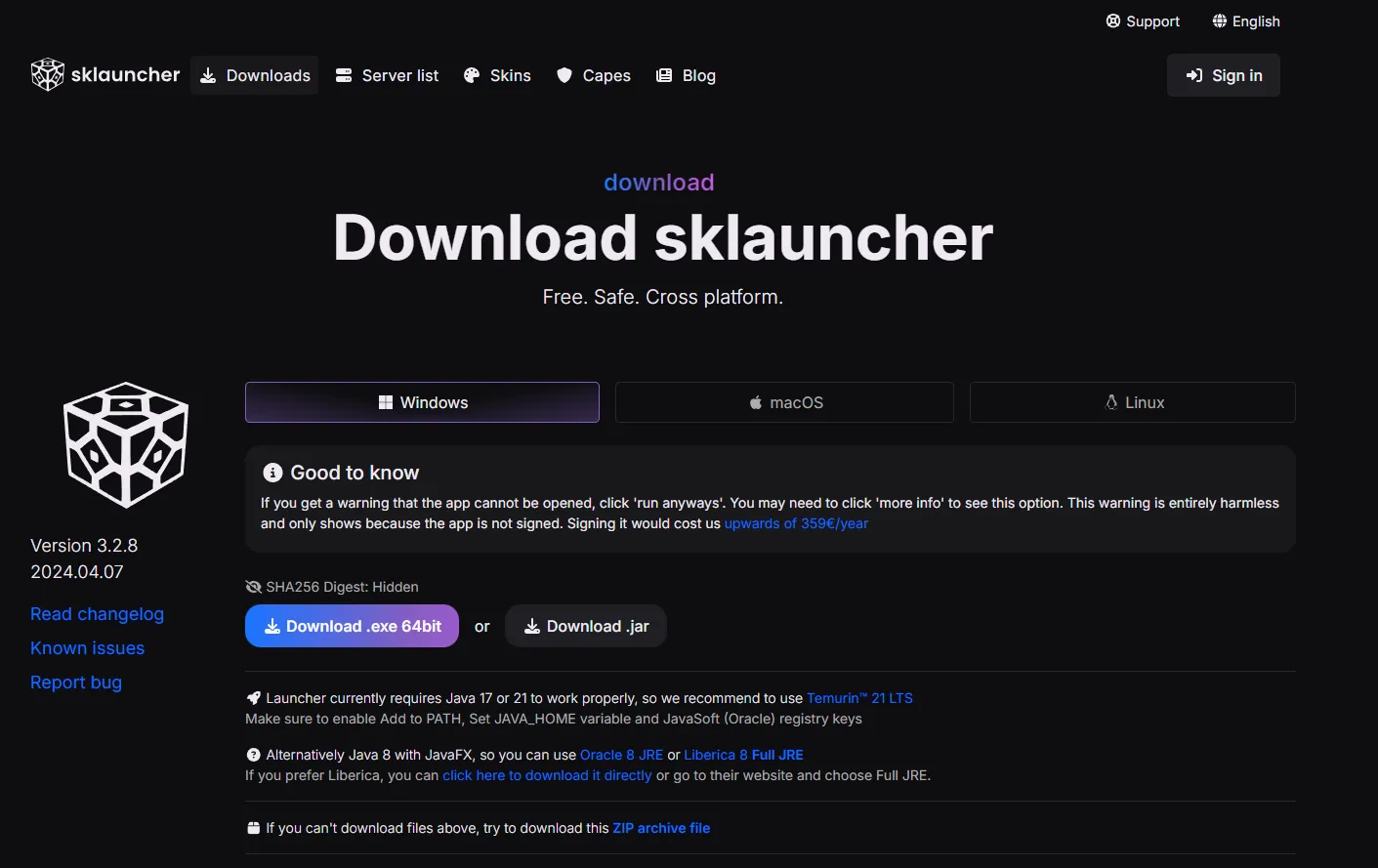Image resolution: width=1378 pixels, height=868 pixels.
Task: Click the Download .jar button
Action: [586, 626]
